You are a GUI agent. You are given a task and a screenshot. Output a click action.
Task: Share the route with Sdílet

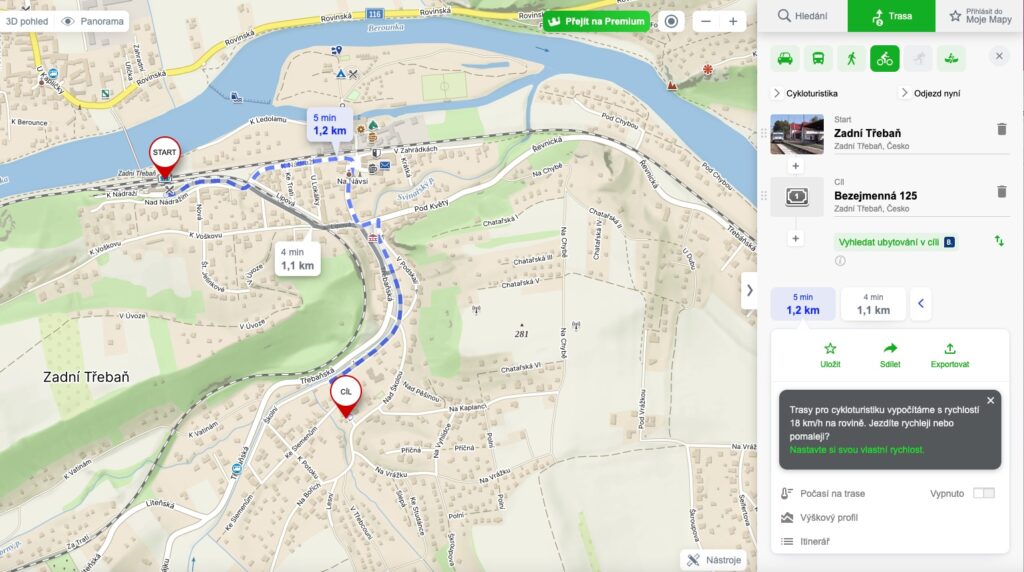point(889,355)
